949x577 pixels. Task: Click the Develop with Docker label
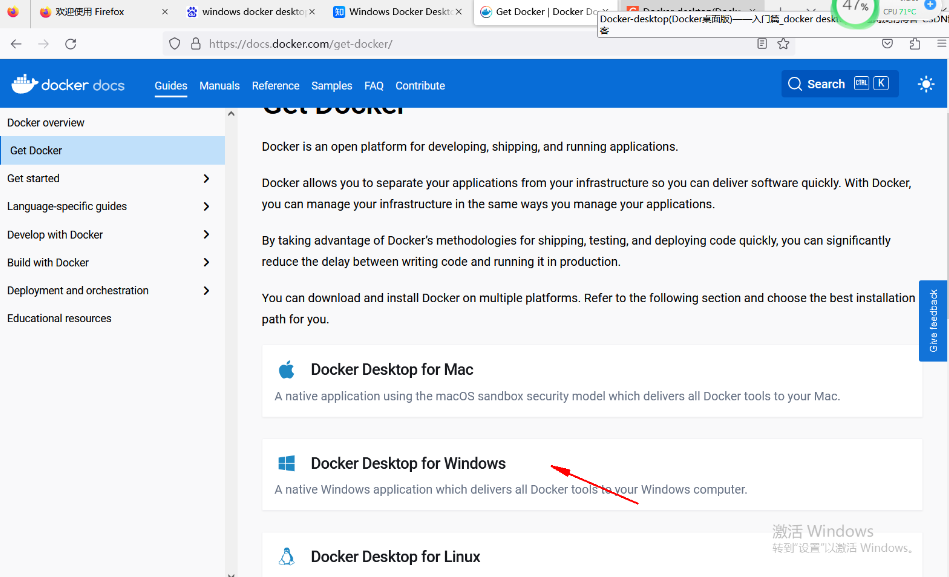55,234
